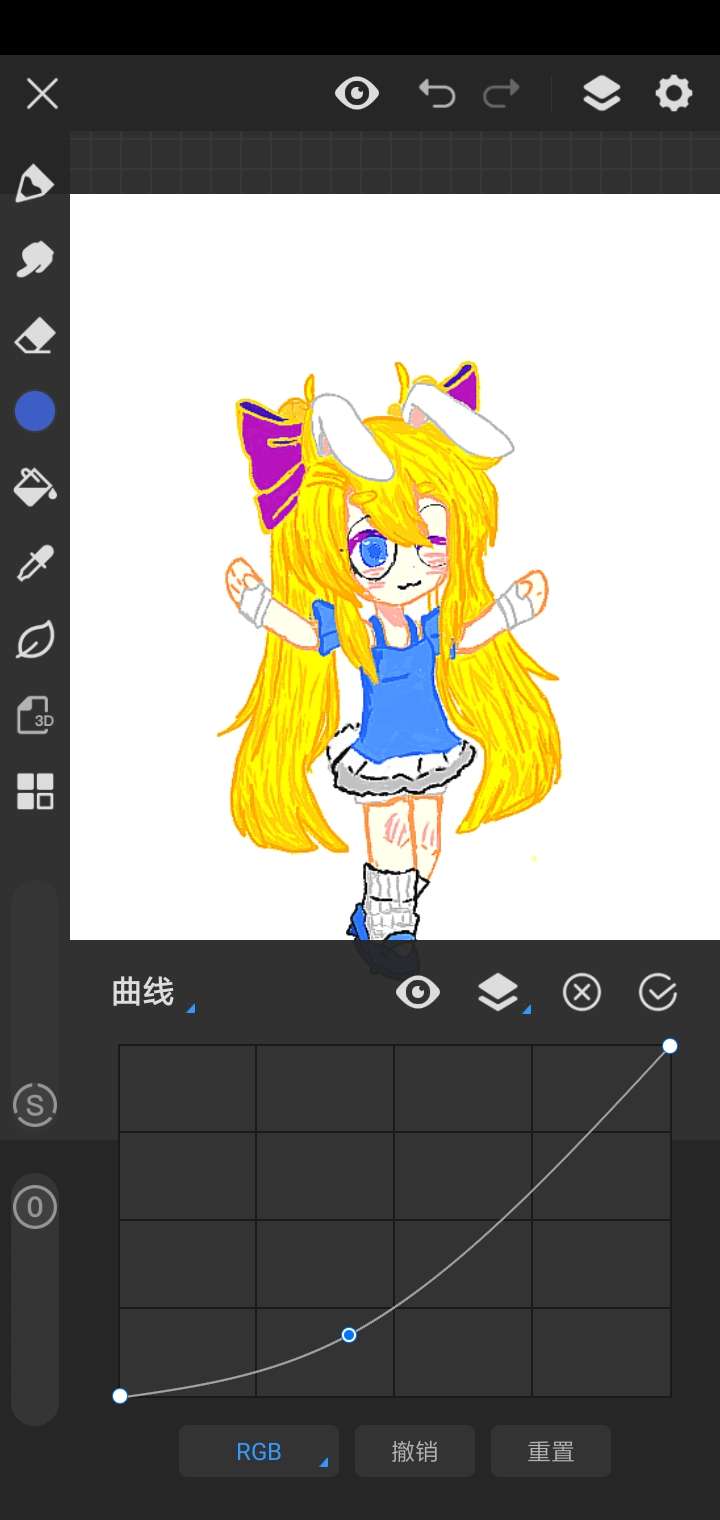Toggle the top bar eye preview icon
Viewport: 720px width, 1520px height.
tap(357, 94)
